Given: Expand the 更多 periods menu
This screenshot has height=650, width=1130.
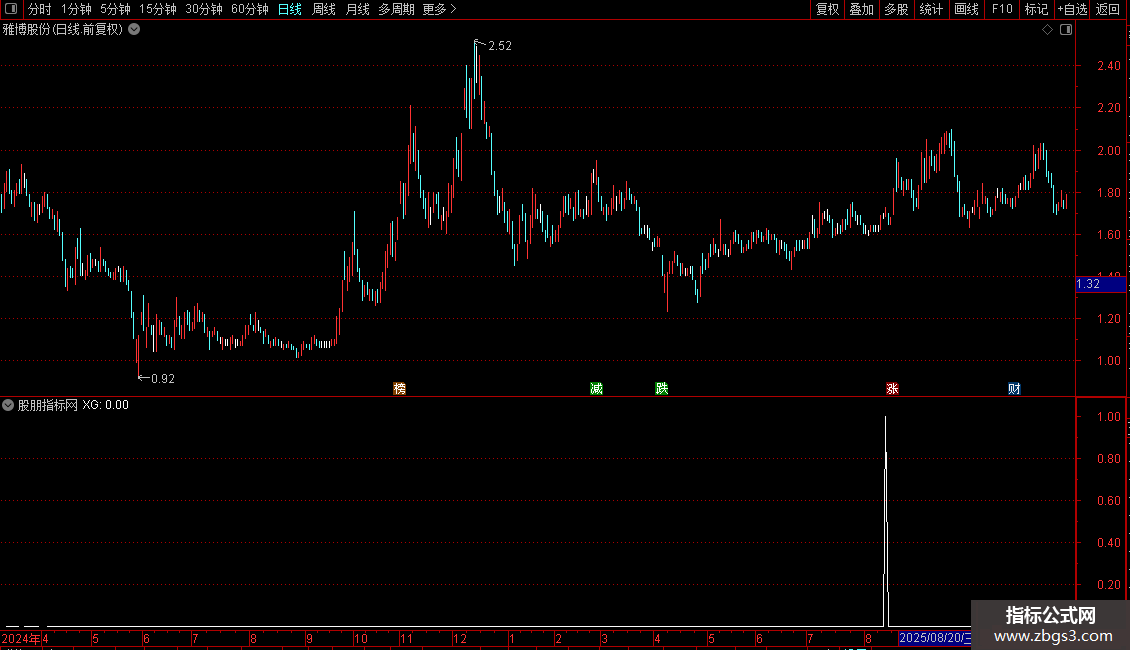Looking at the screenshot, I should tap(440, 9).
